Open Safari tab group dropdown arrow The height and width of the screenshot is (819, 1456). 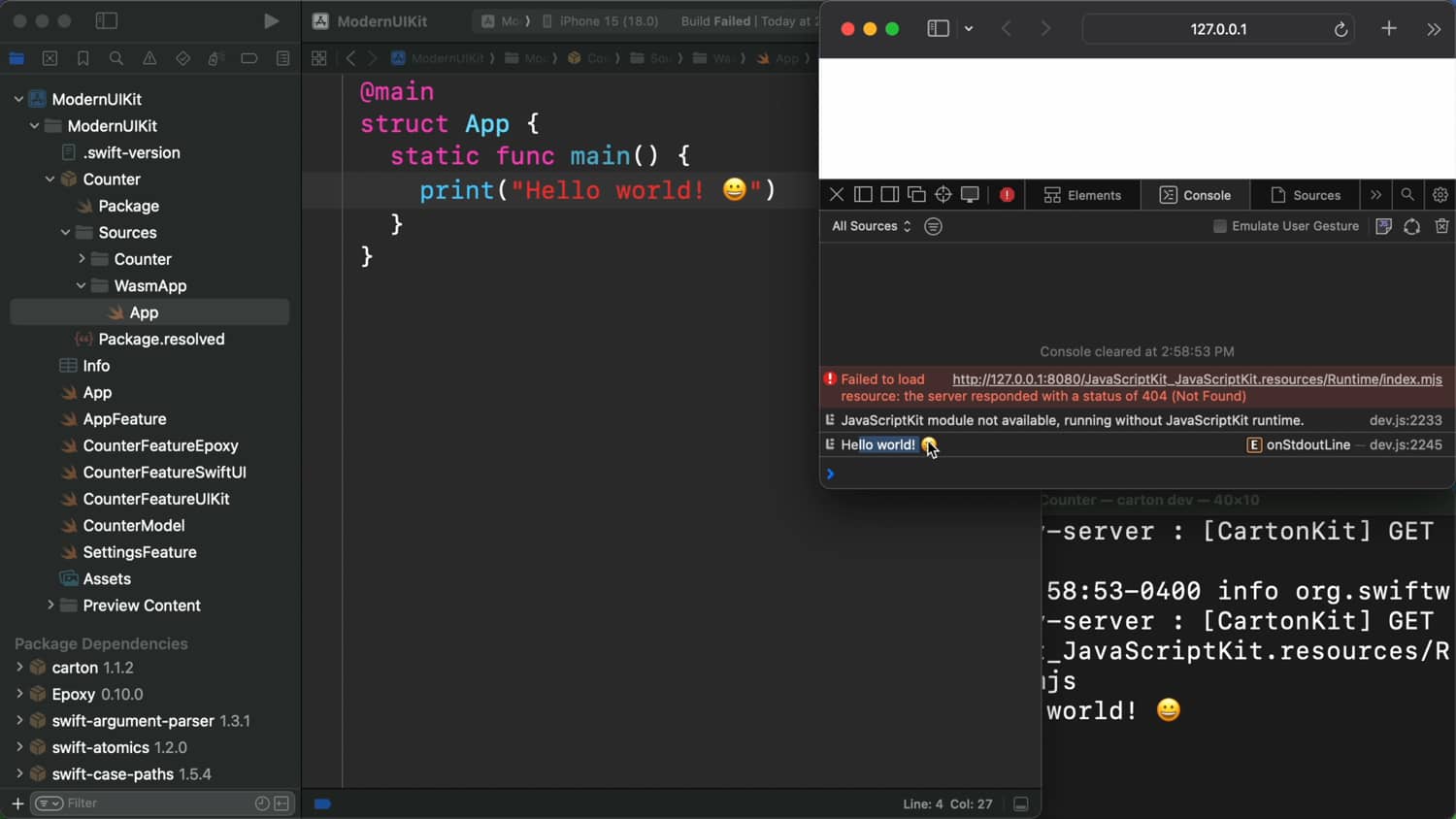(x=969, y=29)
